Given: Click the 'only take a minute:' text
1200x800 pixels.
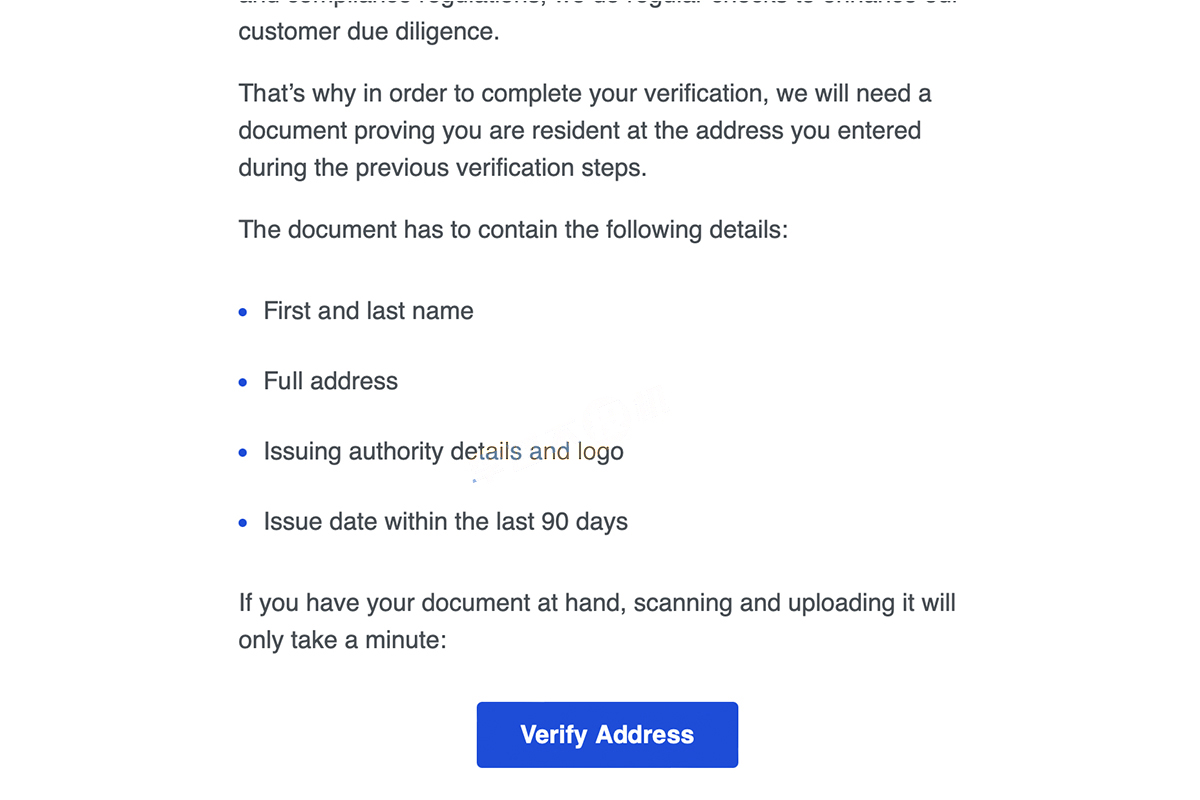Looking at the screenshot, I should pos(342,640).
